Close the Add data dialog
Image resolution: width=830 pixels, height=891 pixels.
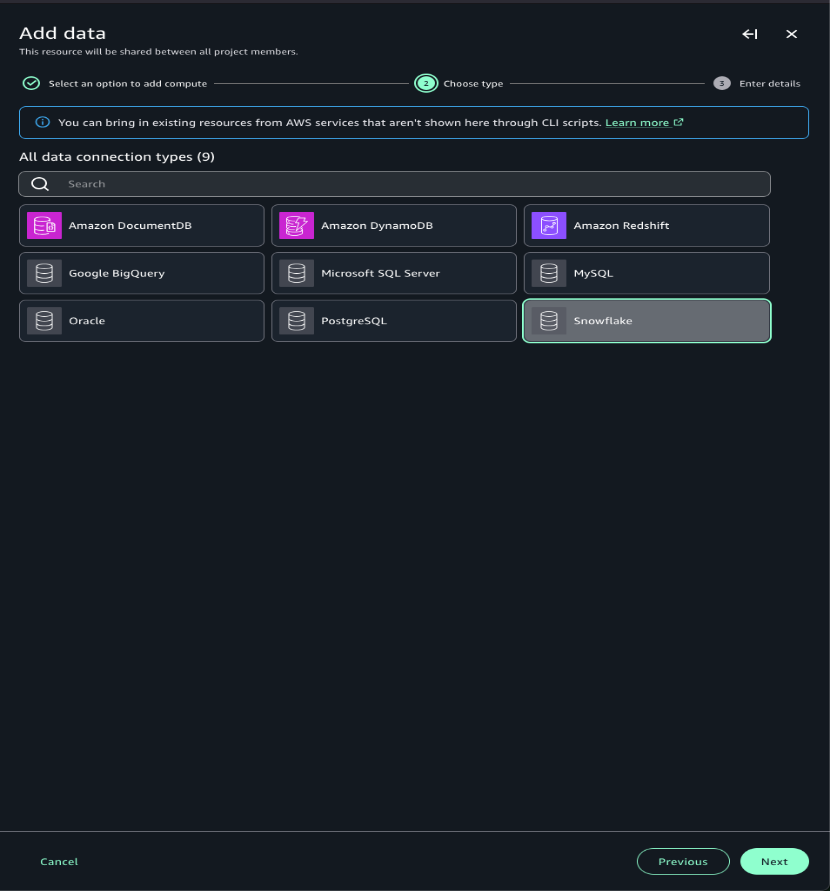coord(791,34)
